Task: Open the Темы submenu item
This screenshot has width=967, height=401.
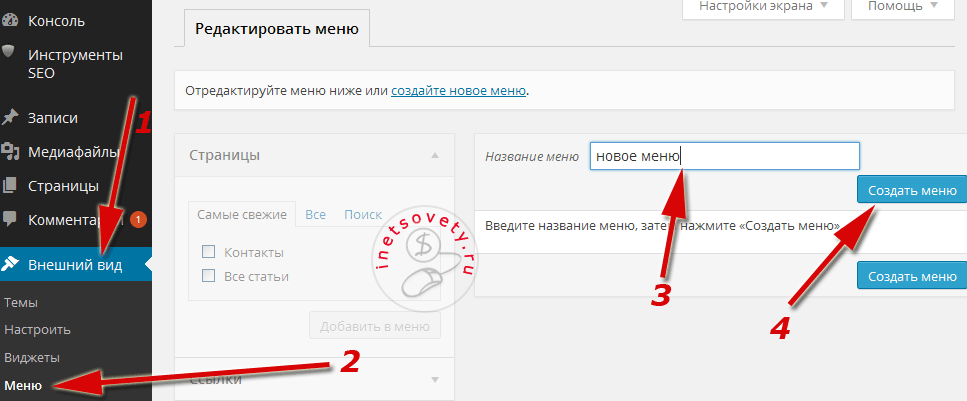Action: click(x=21, y=303)
